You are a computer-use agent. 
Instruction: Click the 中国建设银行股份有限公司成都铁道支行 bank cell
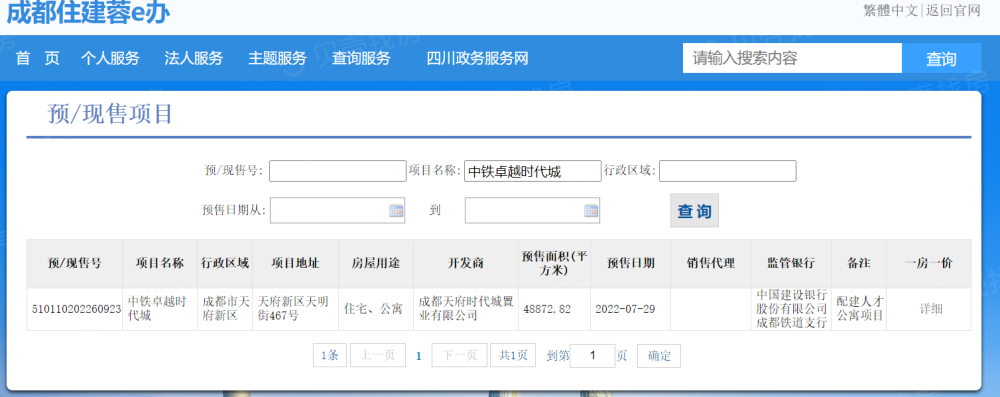(791, 309)
